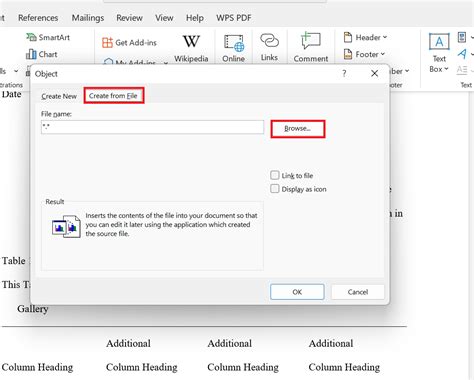Insert a SmartArt graphic

coord(48,37)
